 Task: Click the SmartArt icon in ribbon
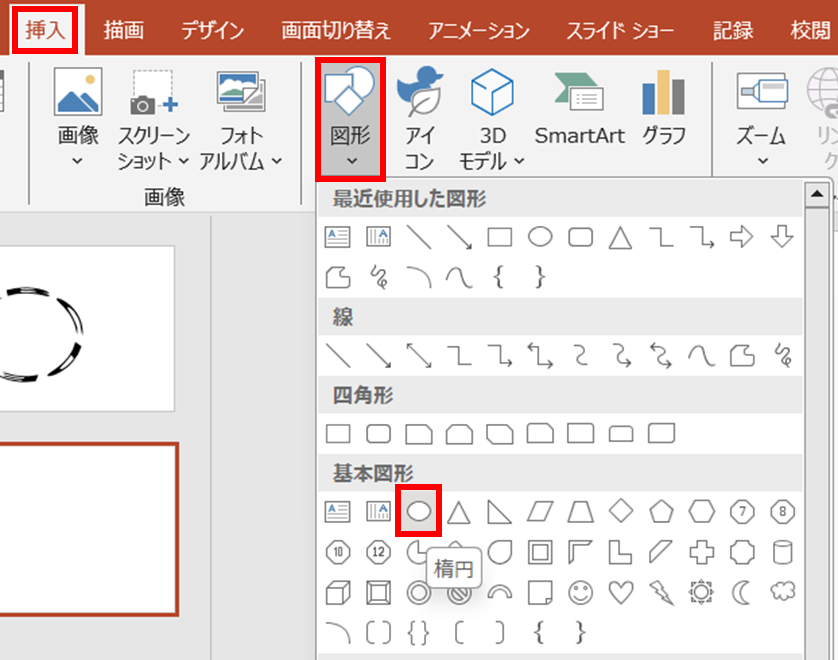(579, 110)
